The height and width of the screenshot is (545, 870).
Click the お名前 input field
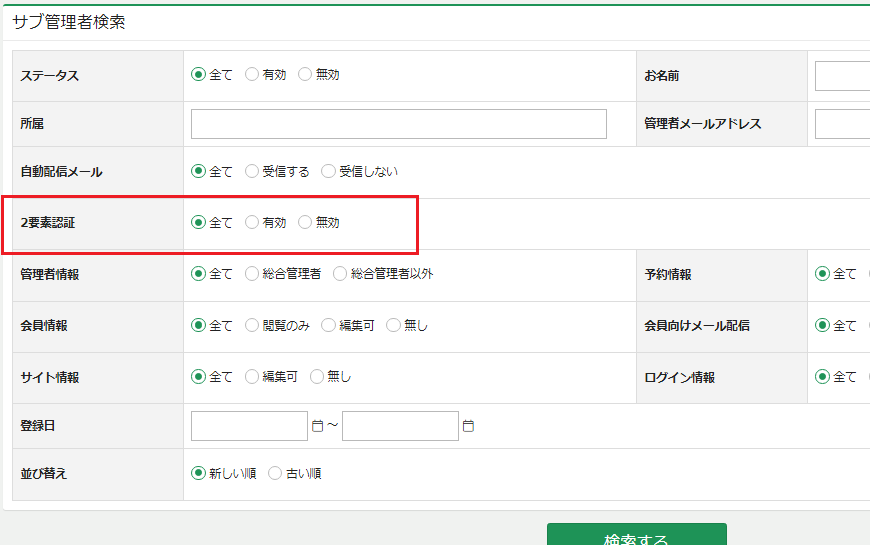[842, 76]
